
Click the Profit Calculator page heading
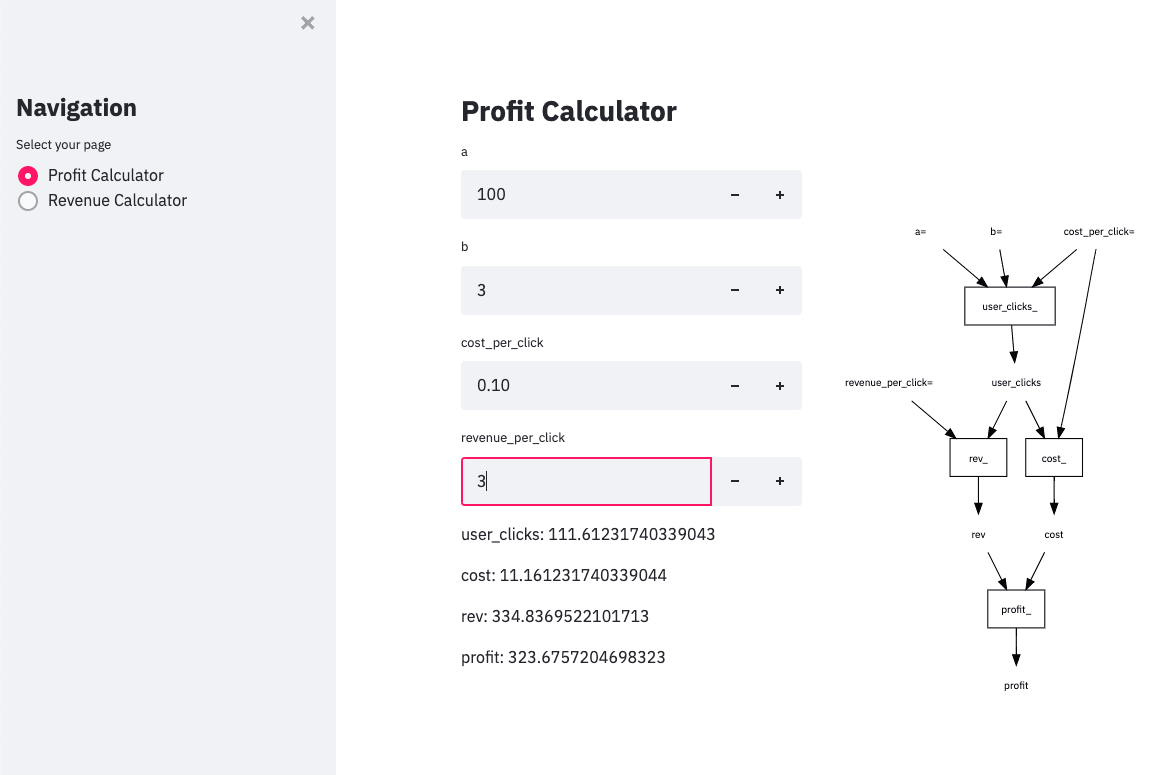[x=569, y=112]
